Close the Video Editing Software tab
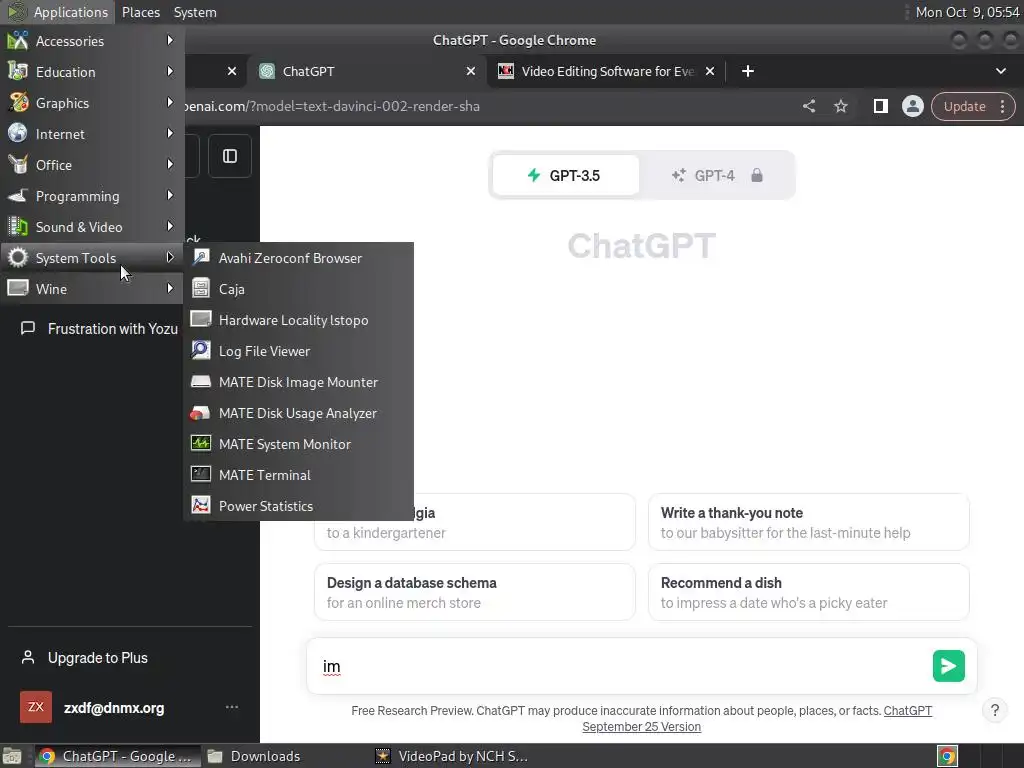 [x=710, y=71]
